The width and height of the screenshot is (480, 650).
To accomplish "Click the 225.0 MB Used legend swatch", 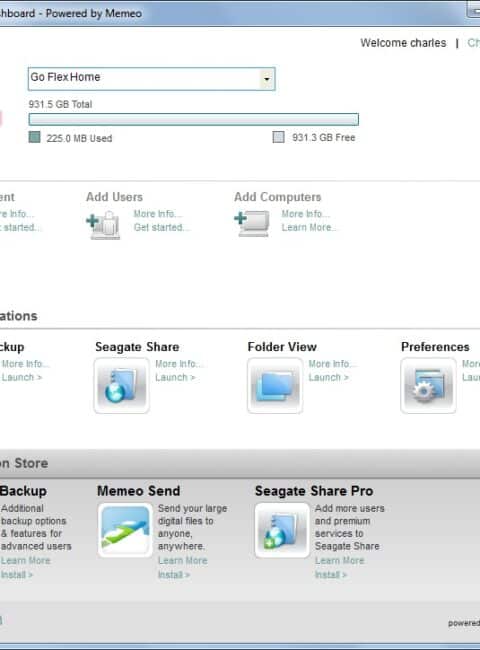I will [x=34, y=137].
